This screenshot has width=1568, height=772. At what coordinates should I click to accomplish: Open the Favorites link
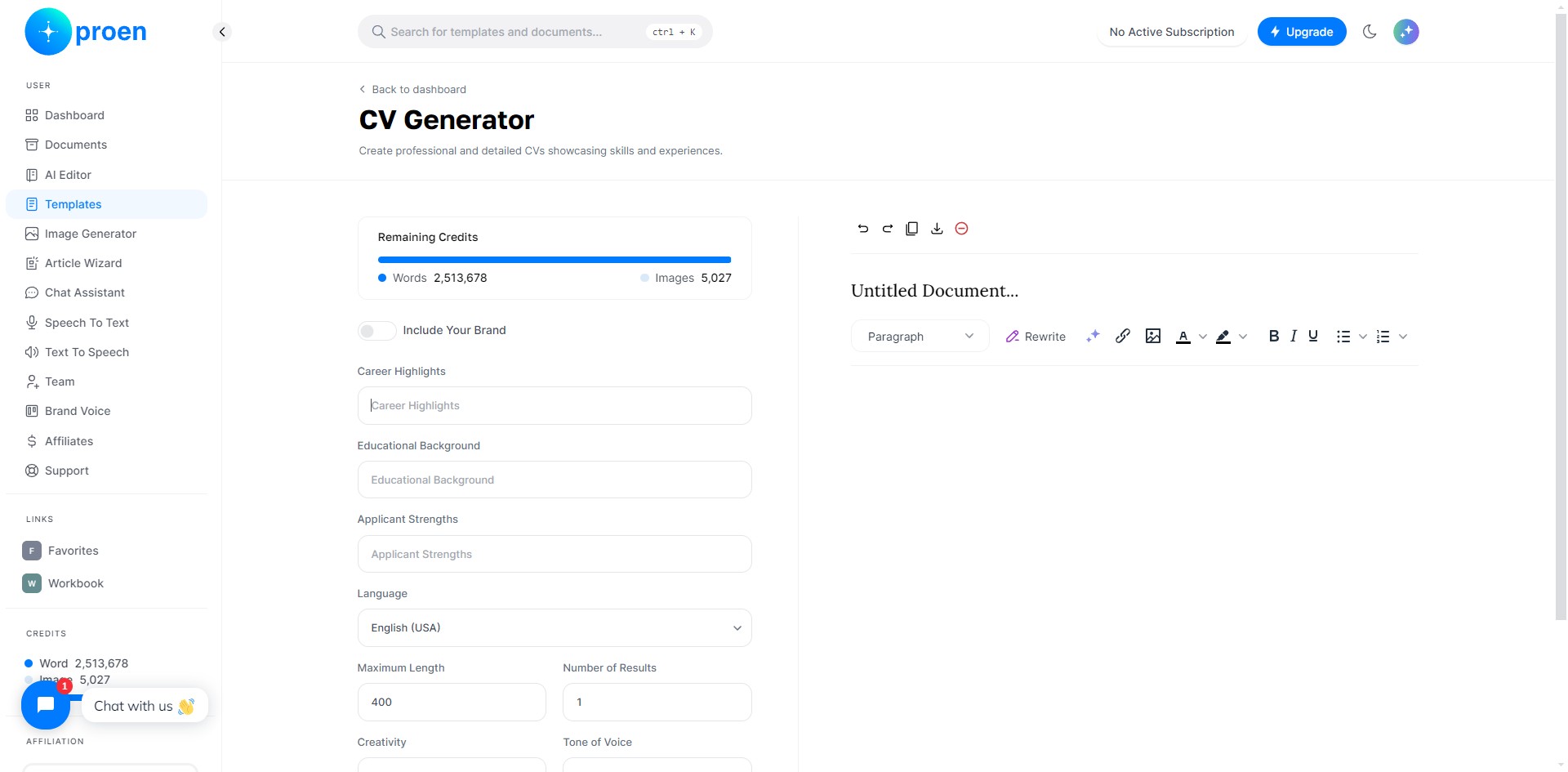point(61,551)
